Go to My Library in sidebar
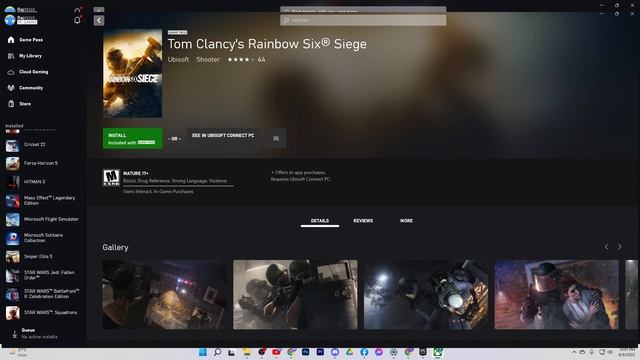 pyautogui.click(x=25, y=56)
